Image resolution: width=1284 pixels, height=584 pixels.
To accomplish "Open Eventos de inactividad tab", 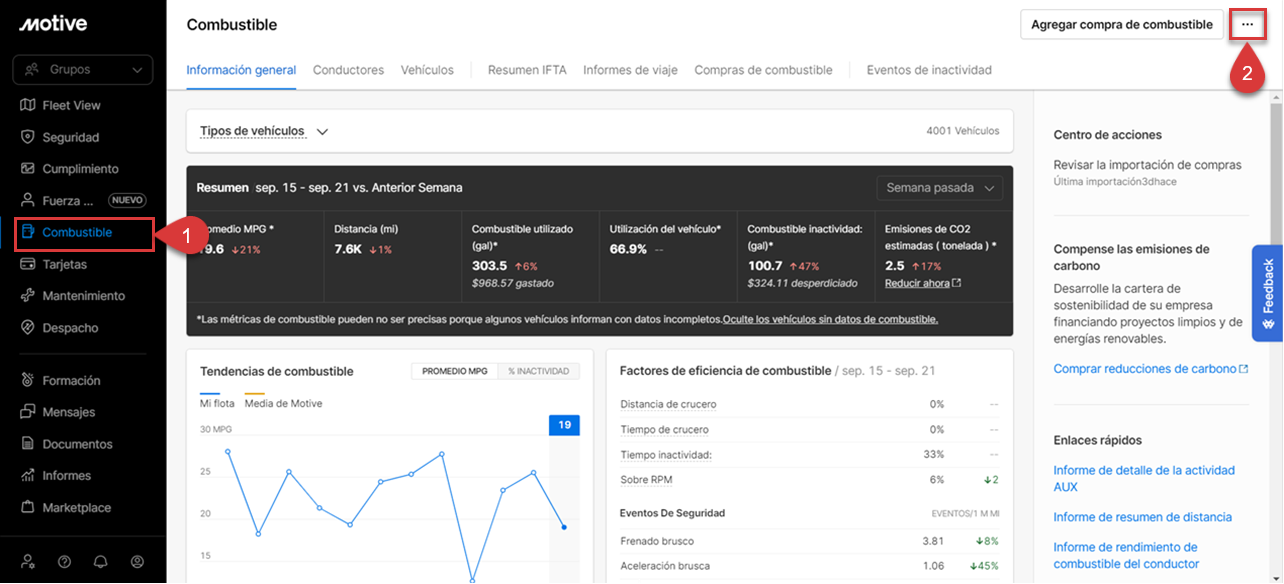I will click(x=929, y=70).
